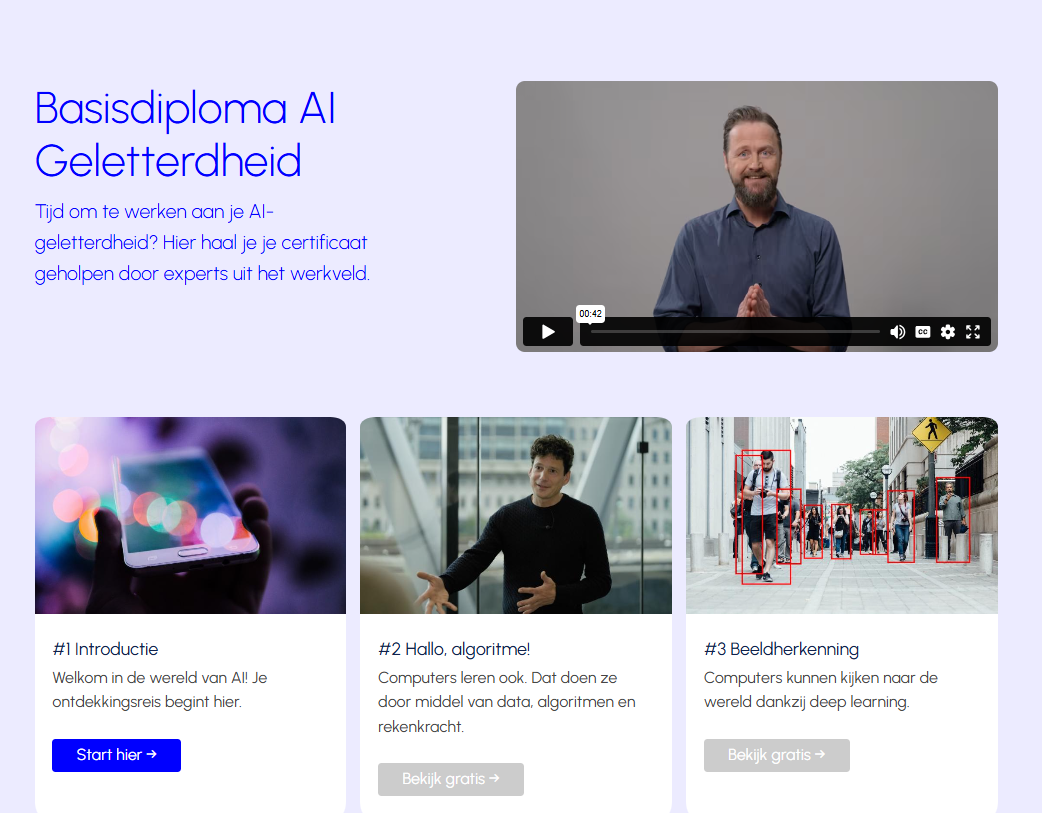Click the Start hier button
The height and width of the screenshot is (813, 1042).
116,755
